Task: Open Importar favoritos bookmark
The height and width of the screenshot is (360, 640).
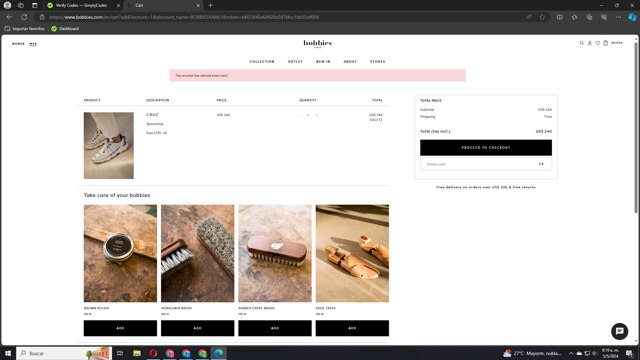Action: [24, 29]
